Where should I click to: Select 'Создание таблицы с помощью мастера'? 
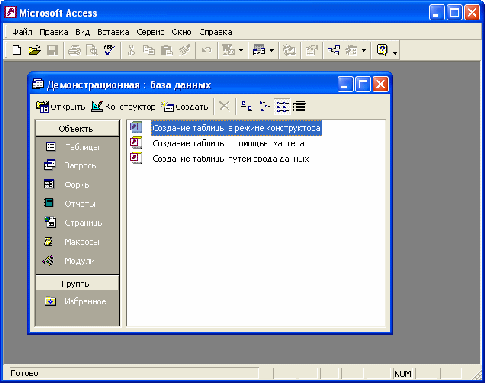(229, 144)
